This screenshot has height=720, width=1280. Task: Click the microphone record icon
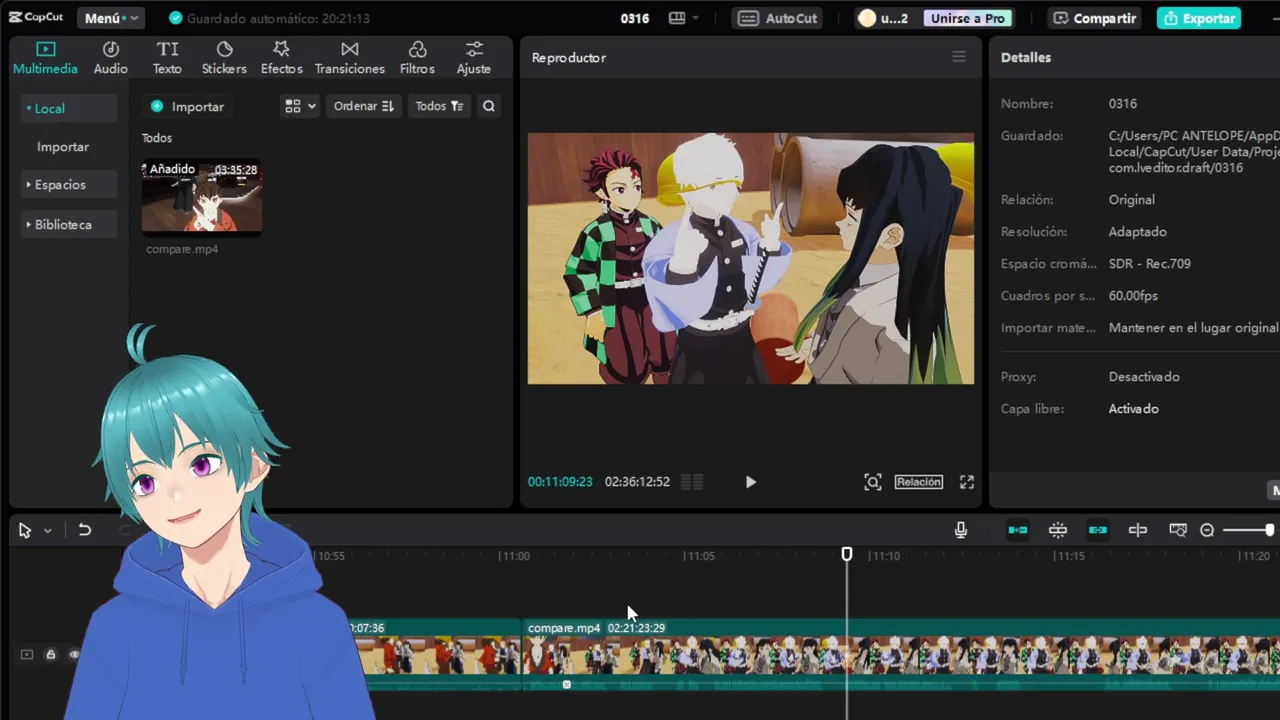(x=961, y=530)
